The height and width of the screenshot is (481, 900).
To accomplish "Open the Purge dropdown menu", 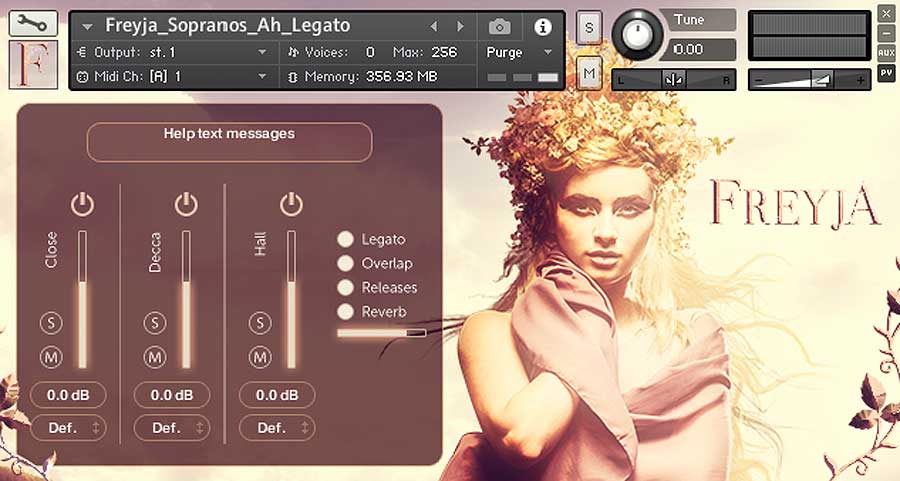I will click(519, 52).
